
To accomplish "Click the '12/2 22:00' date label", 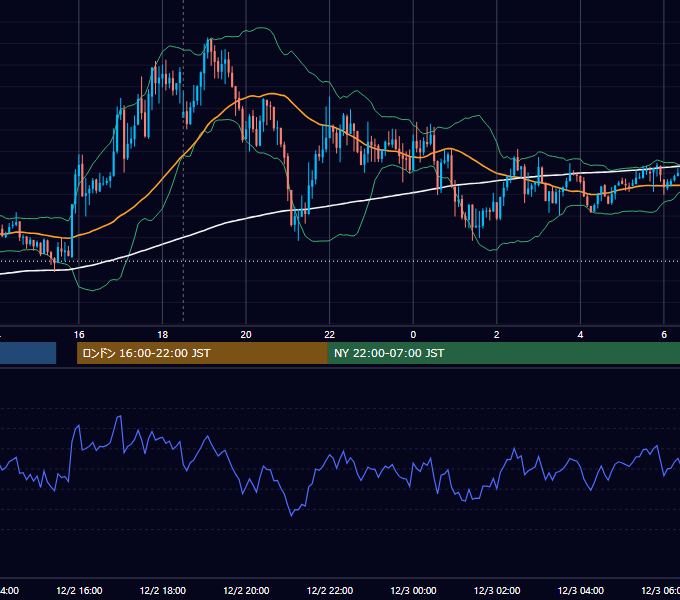I will pos(330,590).
